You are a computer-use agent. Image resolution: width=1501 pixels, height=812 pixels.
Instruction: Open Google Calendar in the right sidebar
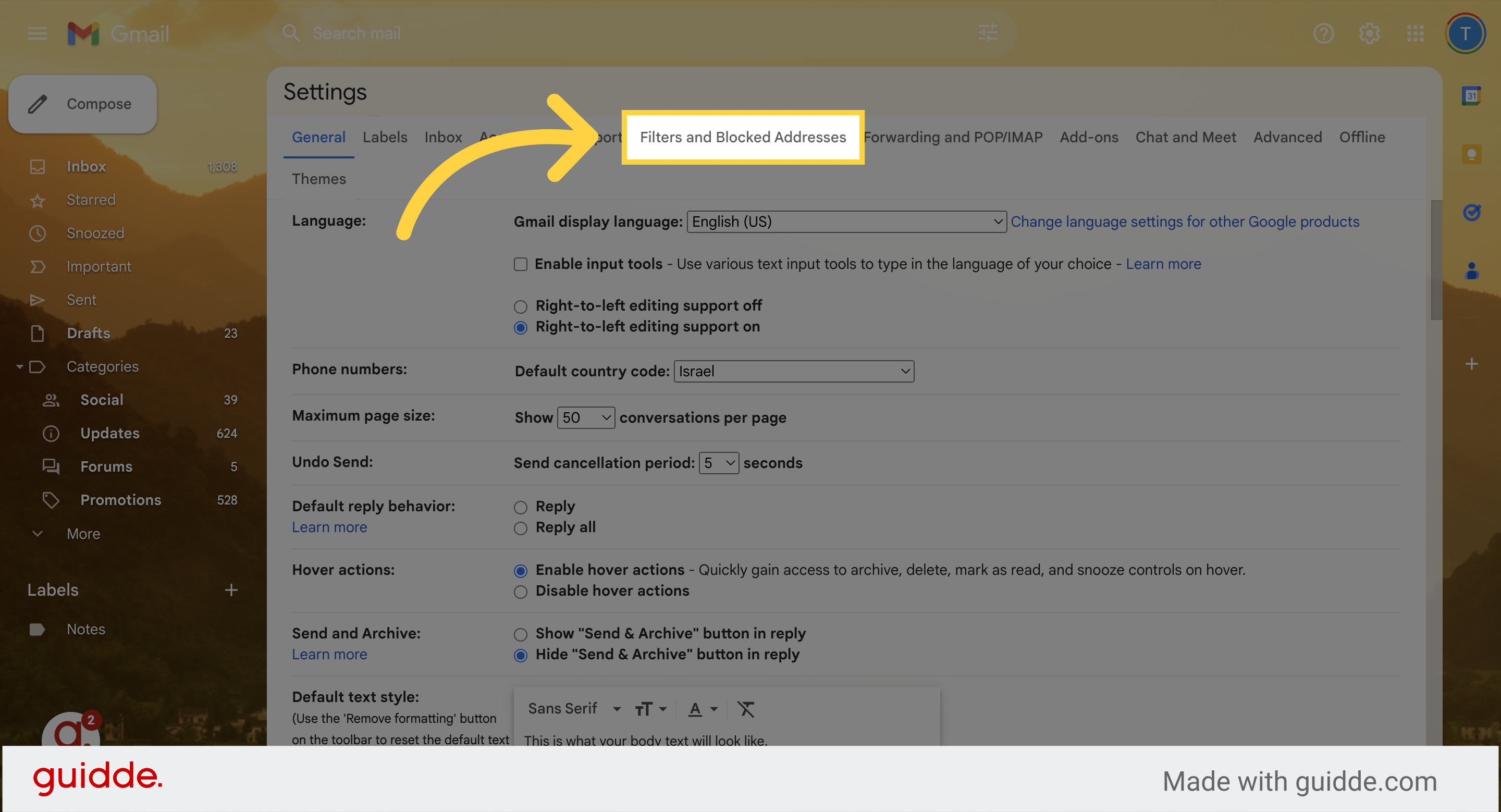click(x=1471, y=95)
